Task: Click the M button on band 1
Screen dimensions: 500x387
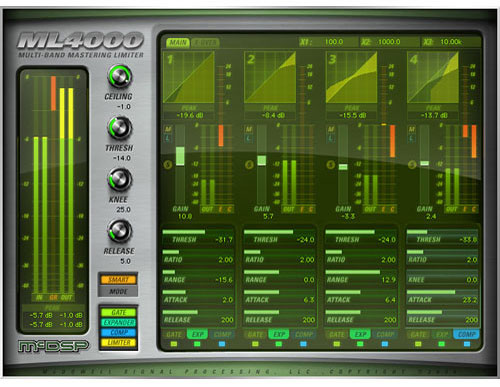Action: 168,129
